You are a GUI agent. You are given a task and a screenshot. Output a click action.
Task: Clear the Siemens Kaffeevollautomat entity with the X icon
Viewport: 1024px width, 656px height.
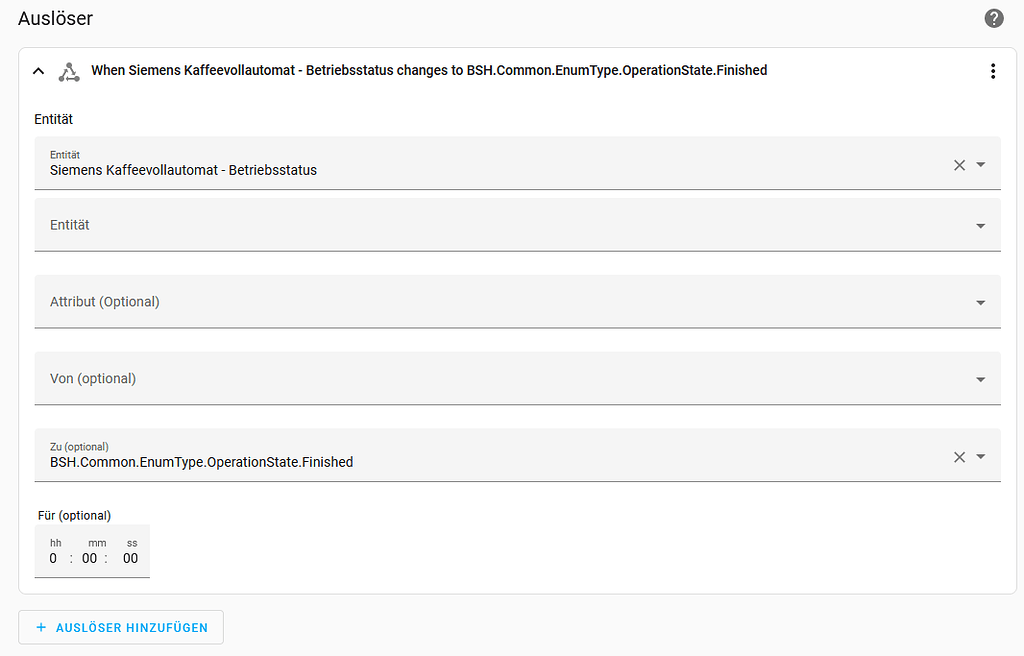[x=959, y=165]
